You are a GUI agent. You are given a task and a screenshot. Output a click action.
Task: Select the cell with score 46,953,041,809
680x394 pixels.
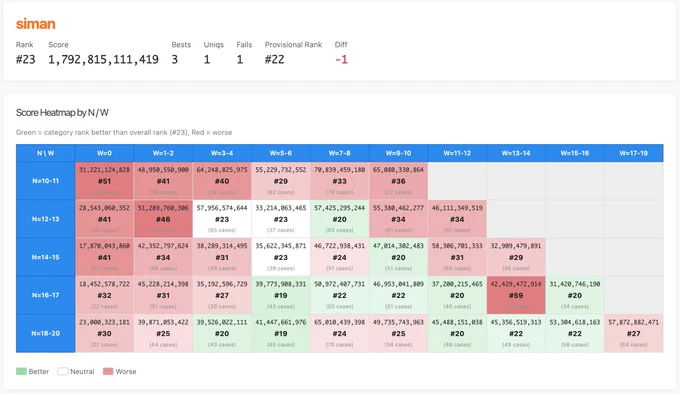[x=399, y=295]
